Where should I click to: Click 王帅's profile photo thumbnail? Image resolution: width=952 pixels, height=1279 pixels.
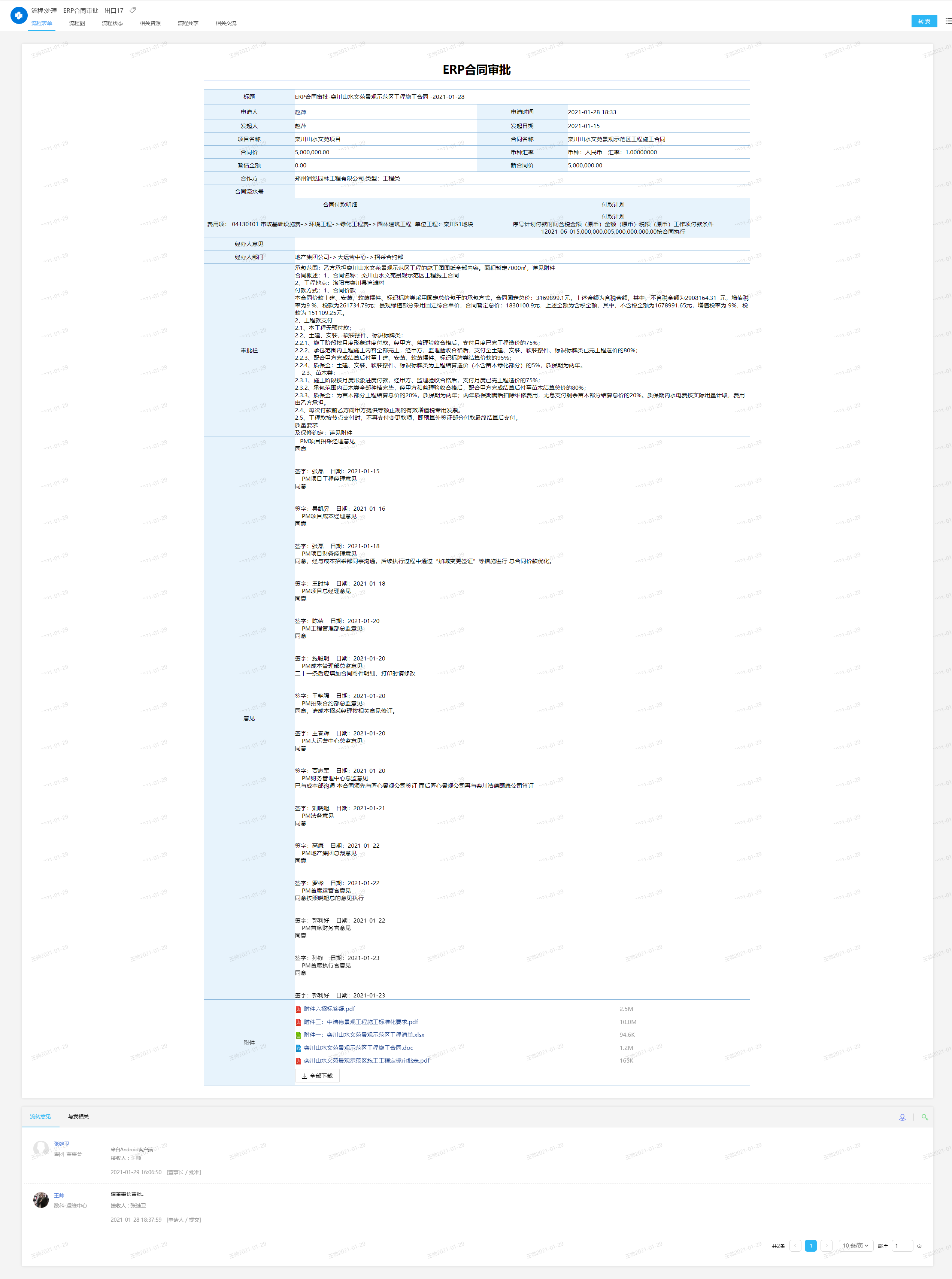point(41,1200)
